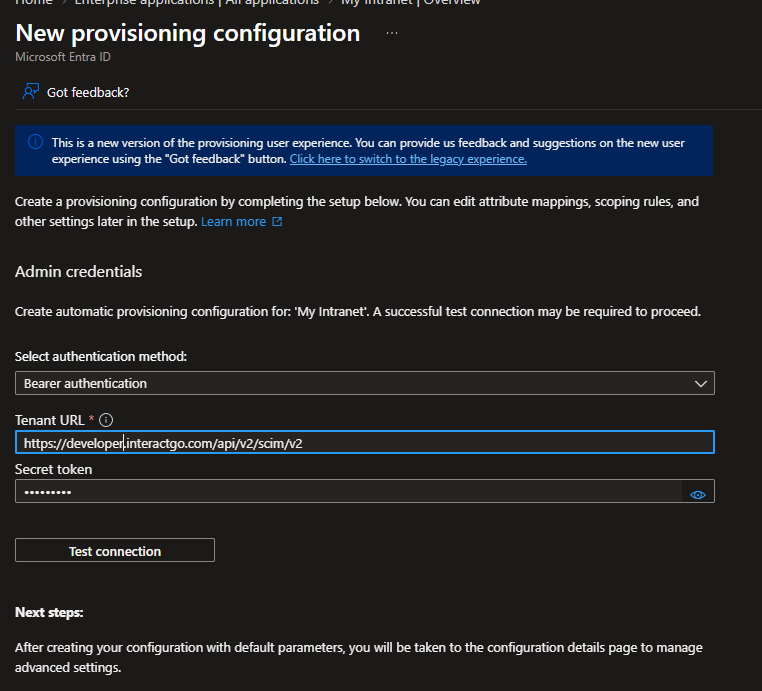The width and height of the screenshot is (762, 691).
Task: Open My Intranet Overview breadcrumb
Action: click(x=411, y=2)
